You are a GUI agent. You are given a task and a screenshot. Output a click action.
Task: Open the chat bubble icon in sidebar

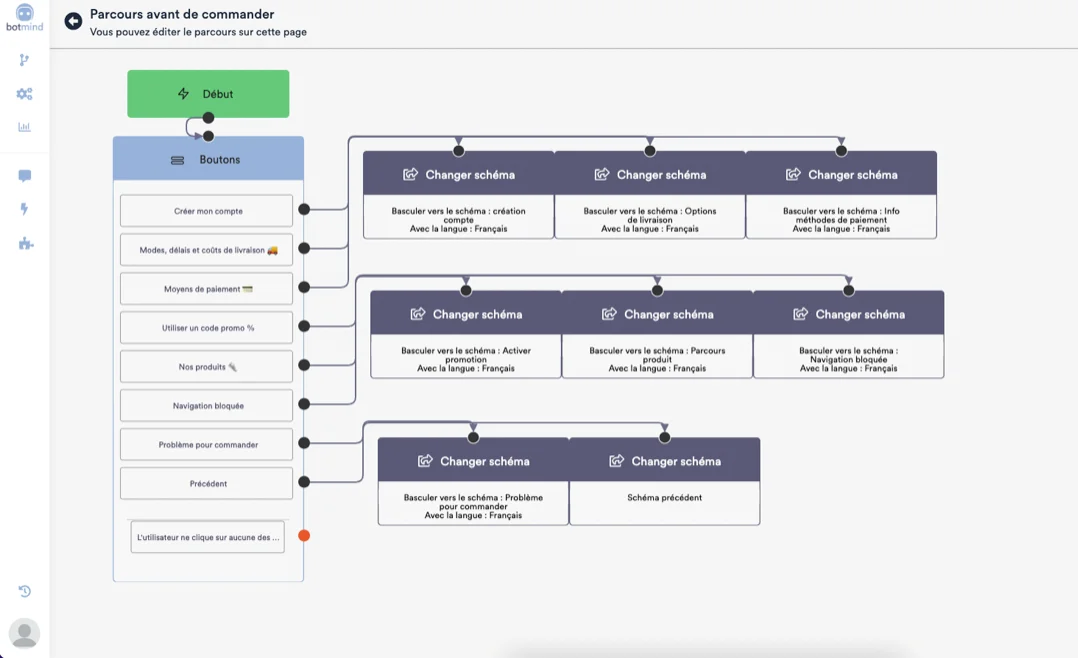(24, 176)
